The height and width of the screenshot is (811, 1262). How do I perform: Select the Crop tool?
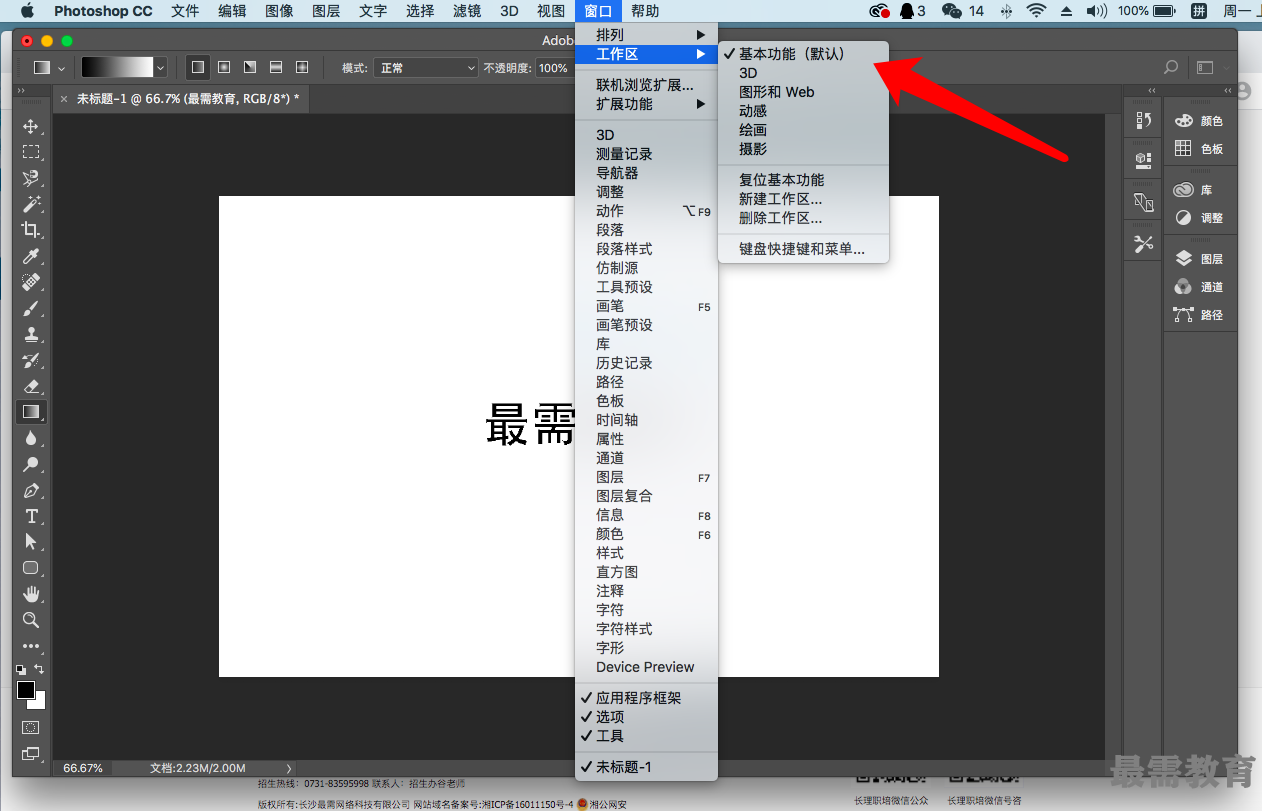pyautogui.click(x=31, y=230)
